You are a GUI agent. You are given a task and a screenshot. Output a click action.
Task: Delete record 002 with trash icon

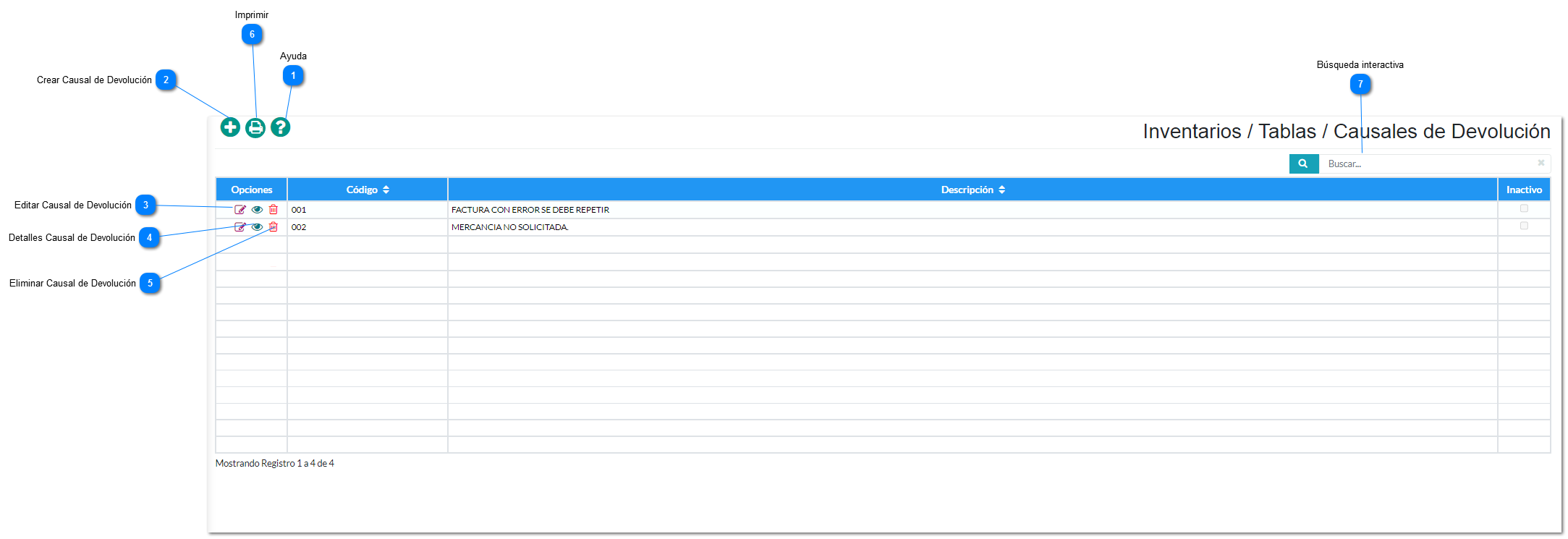(274, 227)
